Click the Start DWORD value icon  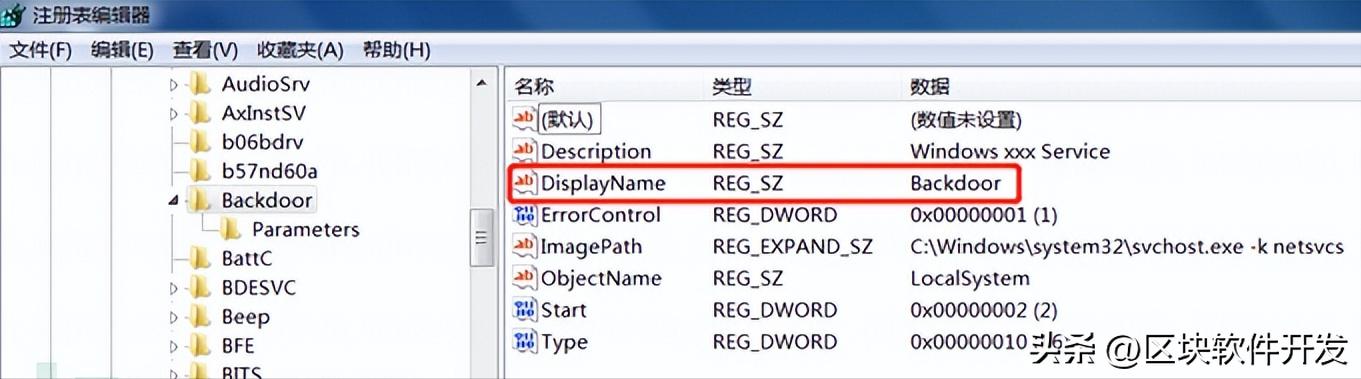[x=525, y=310]
